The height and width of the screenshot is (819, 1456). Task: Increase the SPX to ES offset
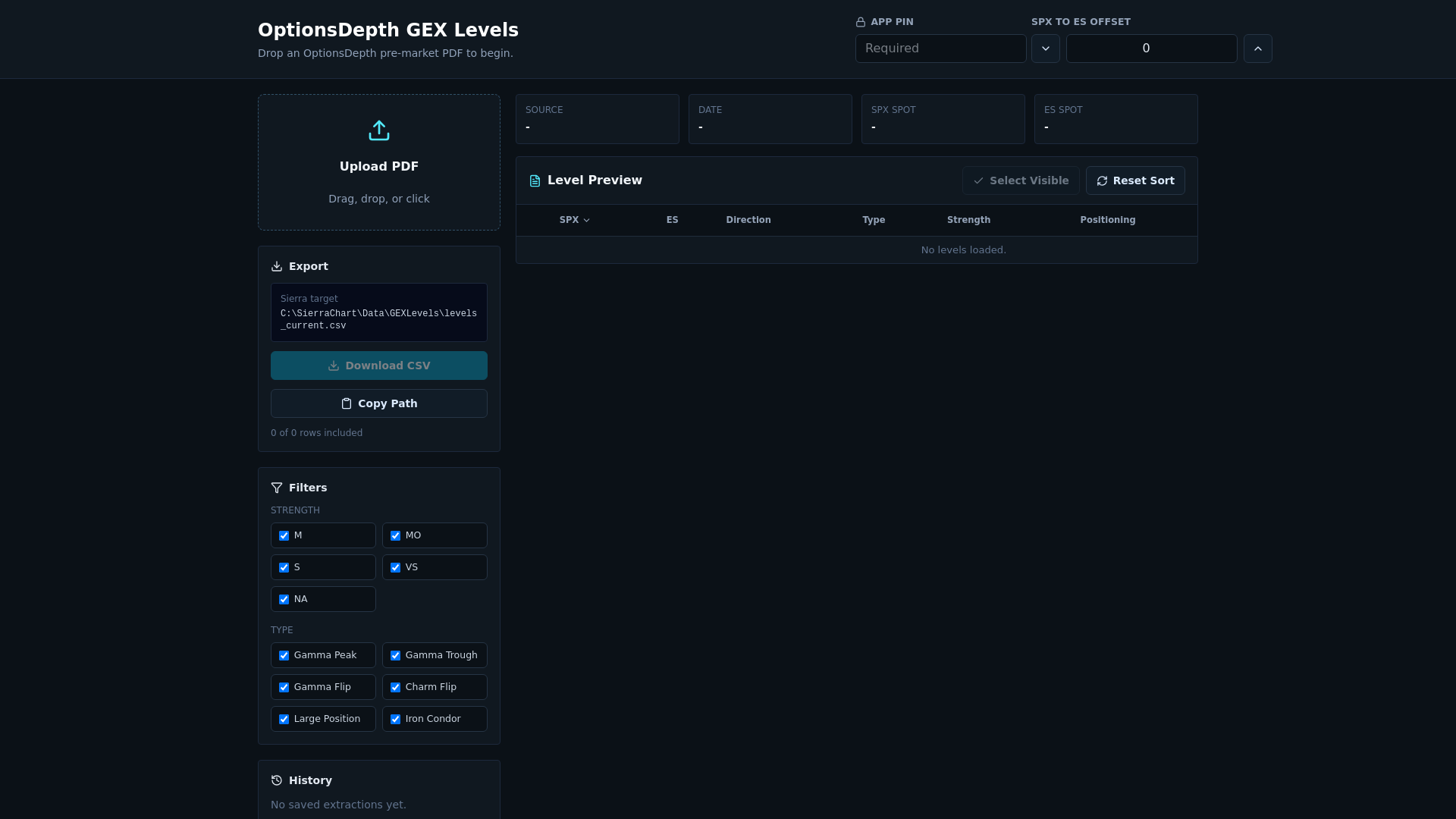(1258, 49)
